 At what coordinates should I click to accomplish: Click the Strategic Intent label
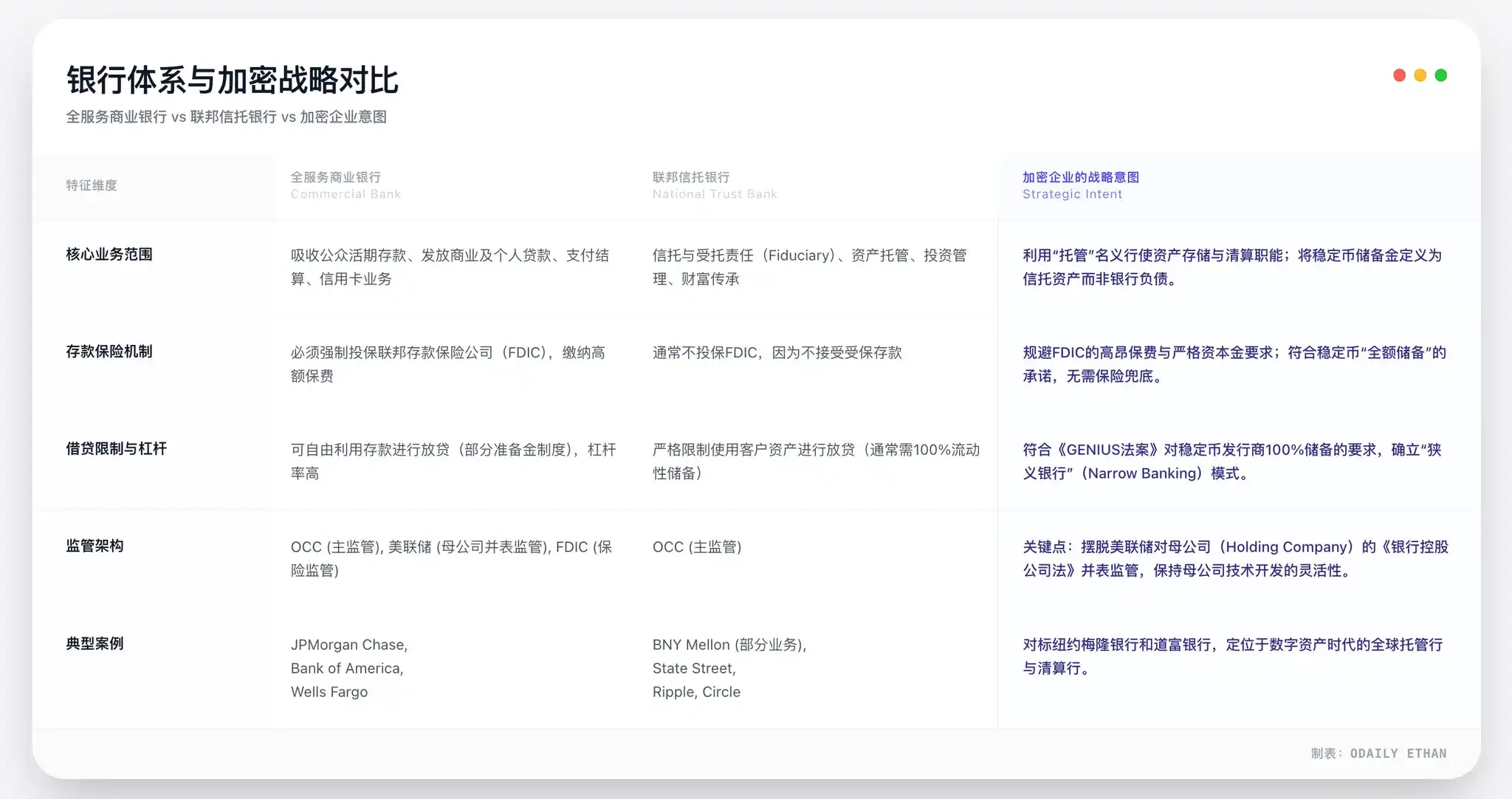[x=1072, y=194]
